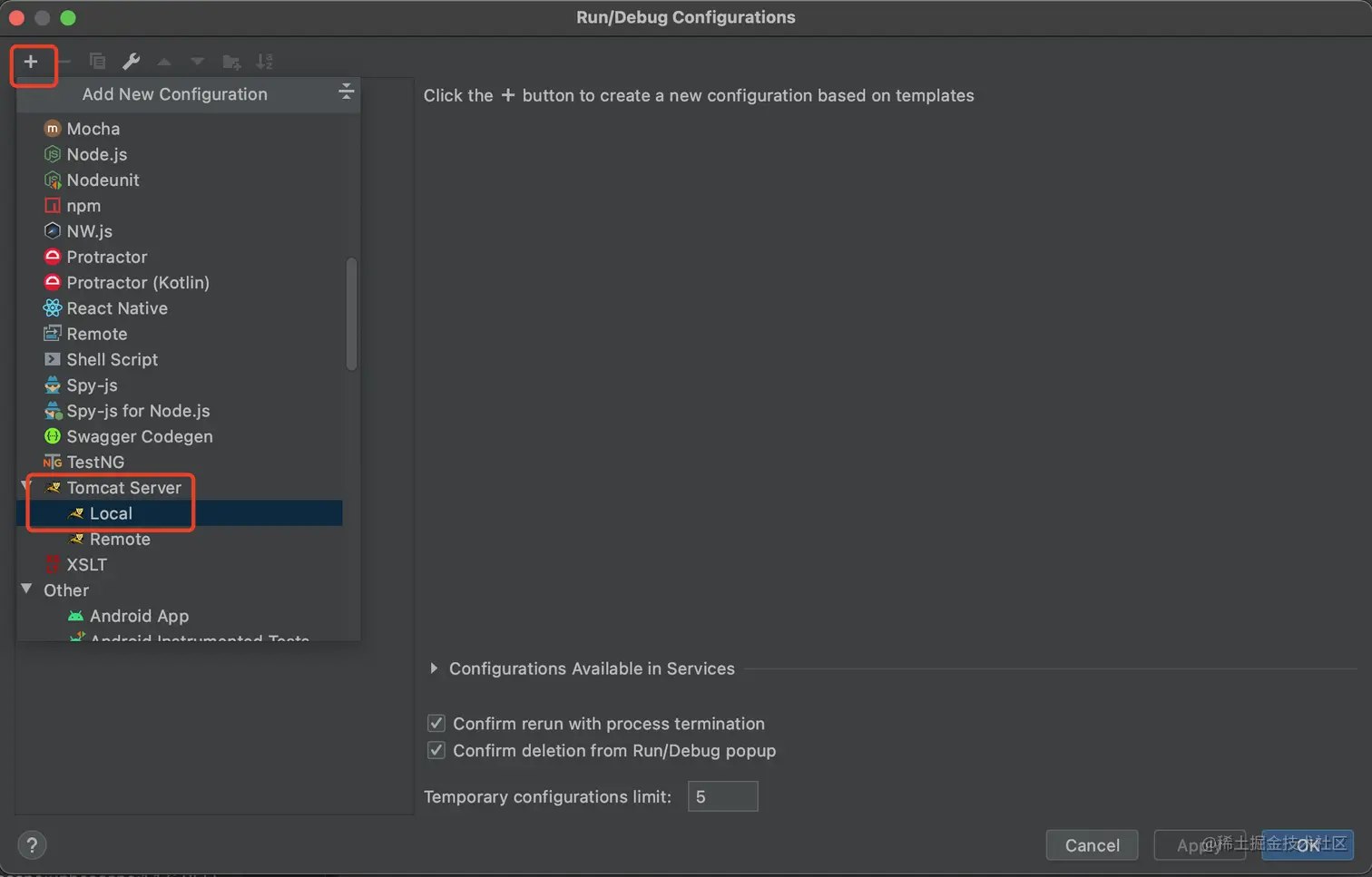This screenshot has width=1372, height=877.
Task: Select the Protractor (Kotlin) text entry
Action: tap(138, 283)
